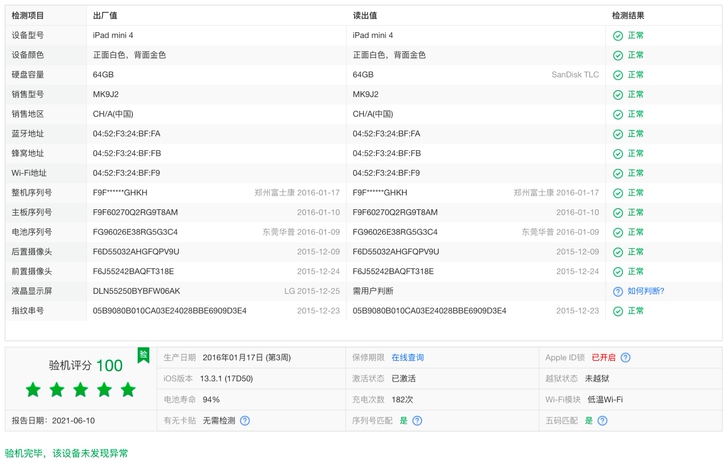Click the 液晶显示屏 row label
This screenshot has width=728, height=466.
point(32,291)
